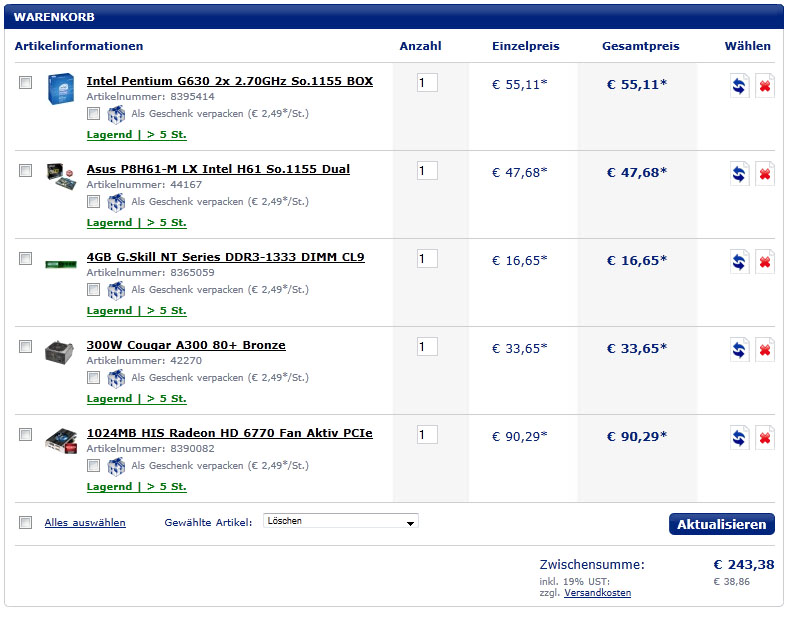Image resolution: width=785 pixels, height=617 pixels.
Task: Click Lagernd stock link under HIS Radeon HD 6770
Action: pyautogui.click(x=137, y=487)
